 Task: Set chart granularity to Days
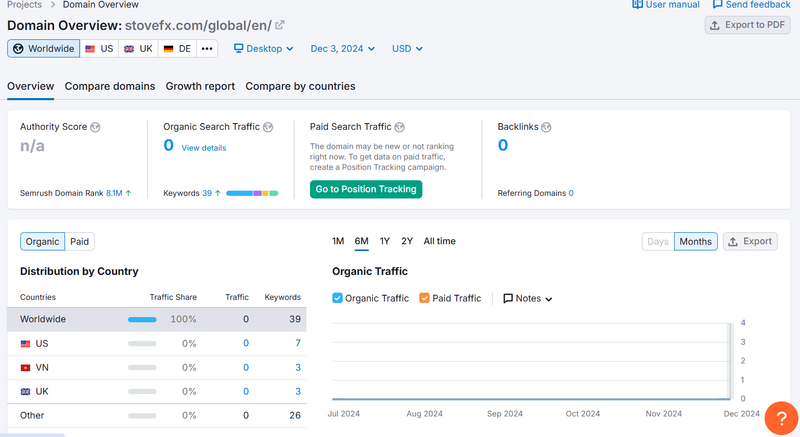tap(658, 242)
